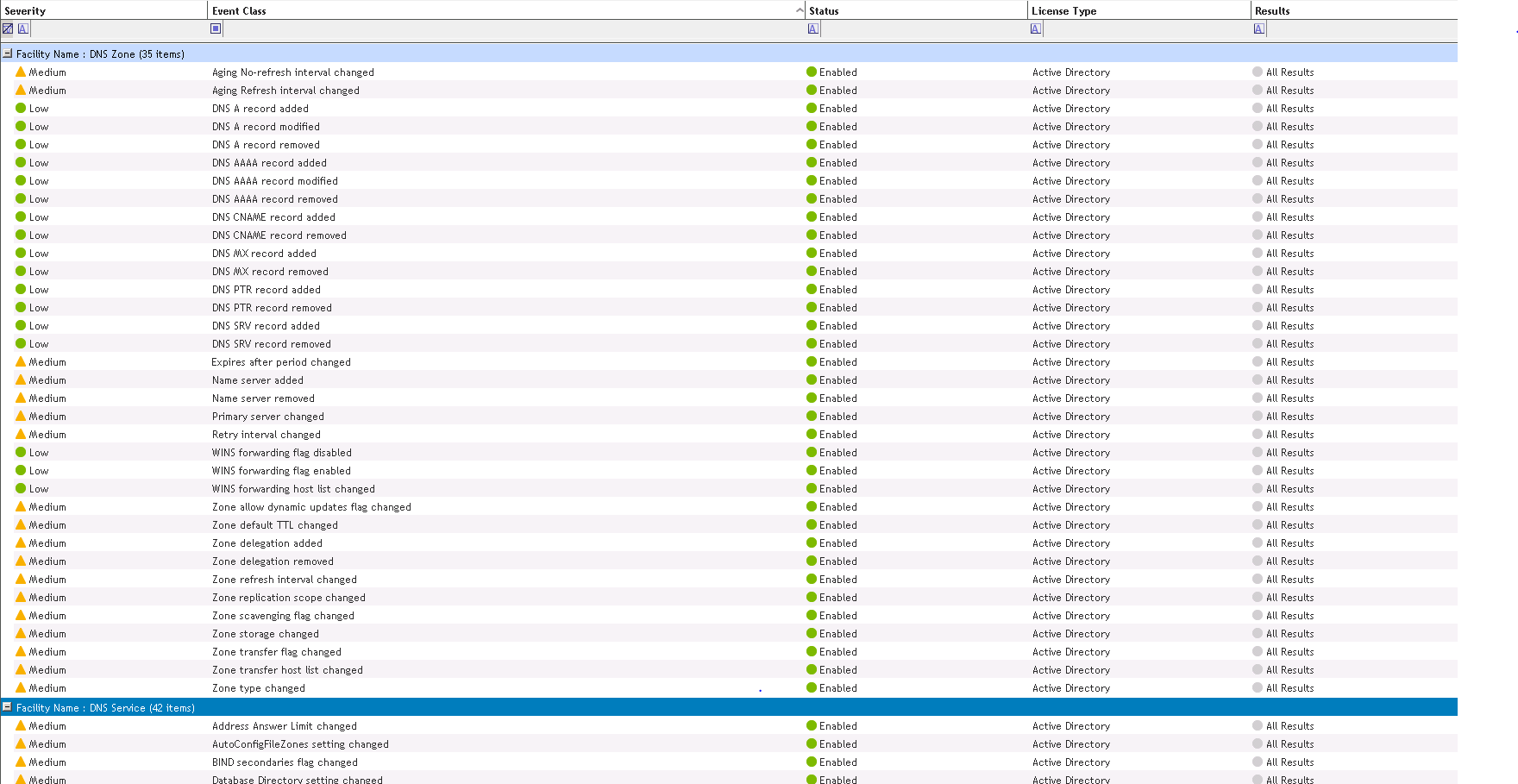Screen dimensions: 1518x784
Task: Click the Event Class filter input field
Action: click(x=509, y=28)
